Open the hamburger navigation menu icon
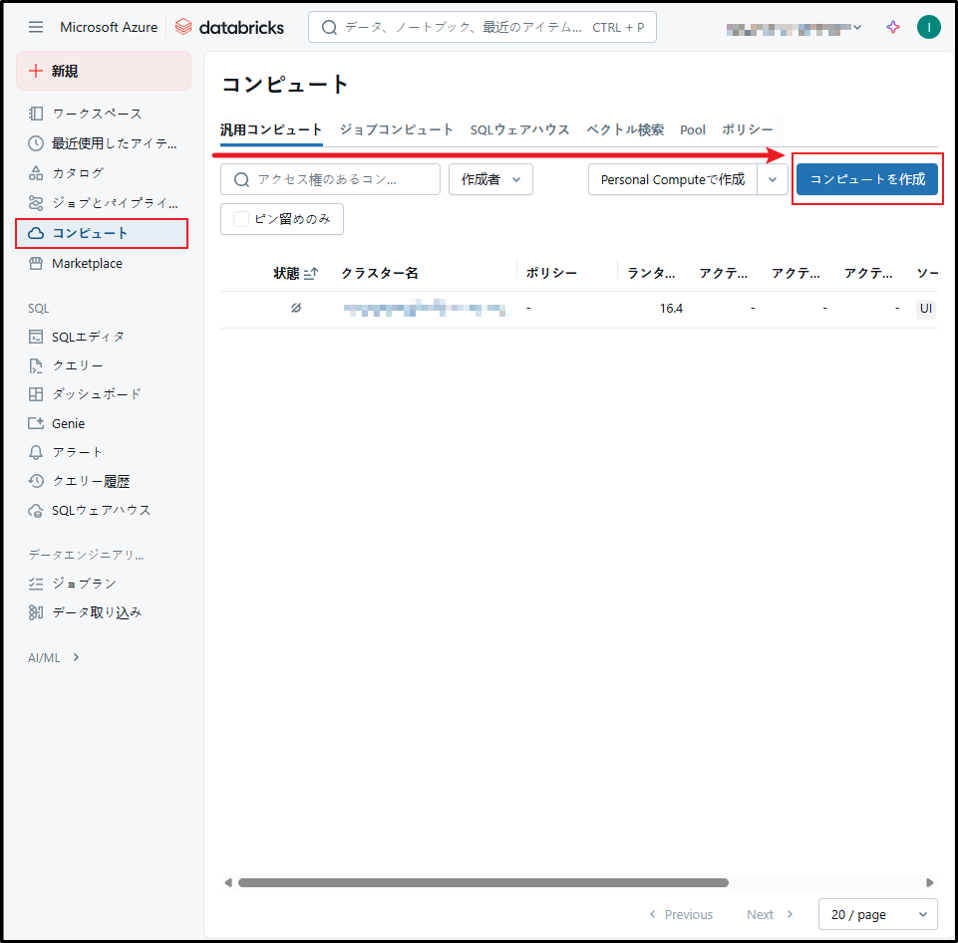 [36, 27]
